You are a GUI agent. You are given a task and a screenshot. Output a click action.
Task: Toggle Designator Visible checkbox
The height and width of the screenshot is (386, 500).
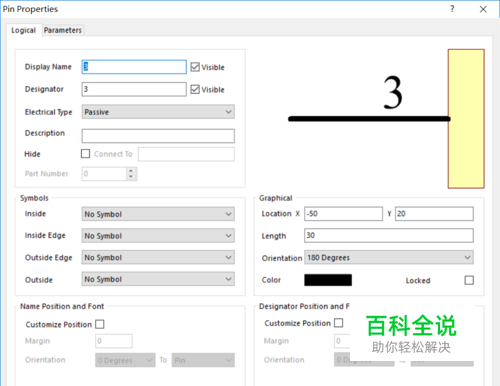[195, 89]
